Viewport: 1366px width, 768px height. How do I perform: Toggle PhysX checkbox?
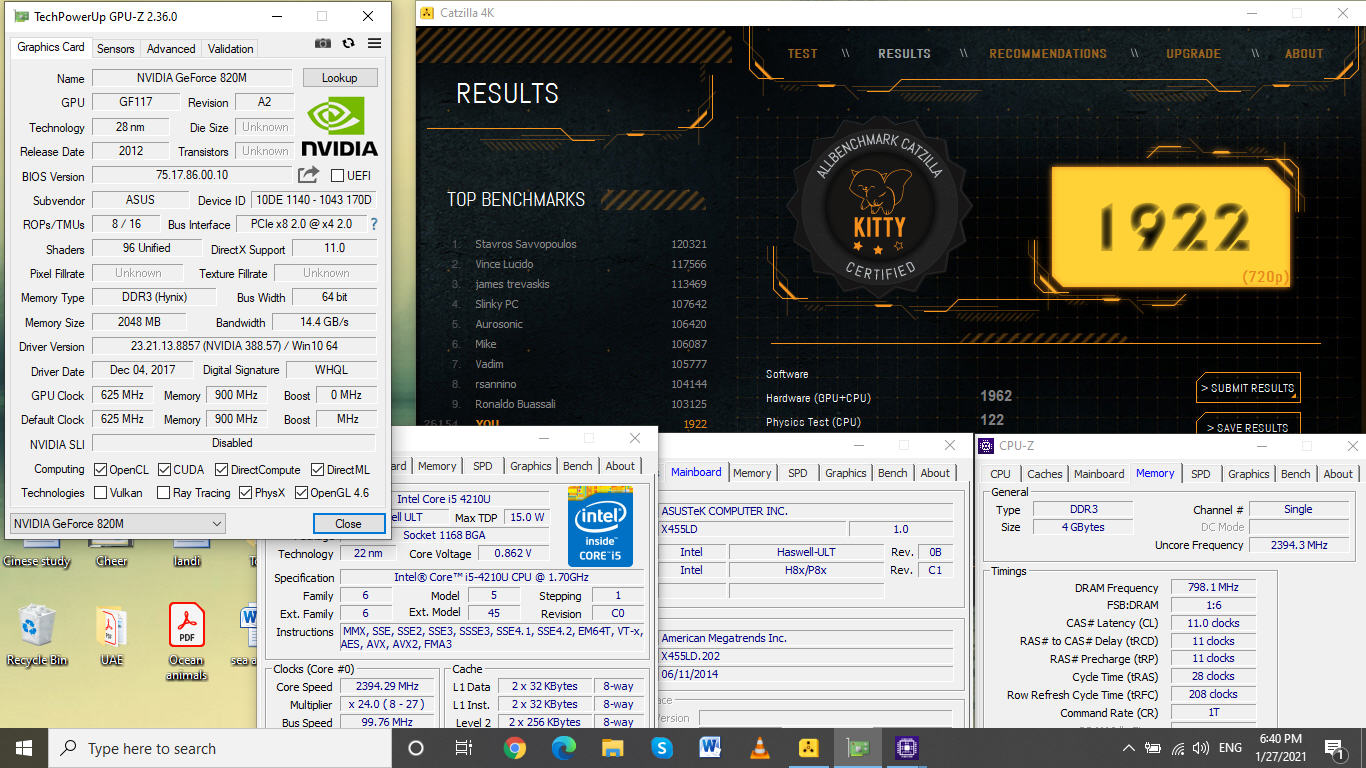click(x=244, y=493)
